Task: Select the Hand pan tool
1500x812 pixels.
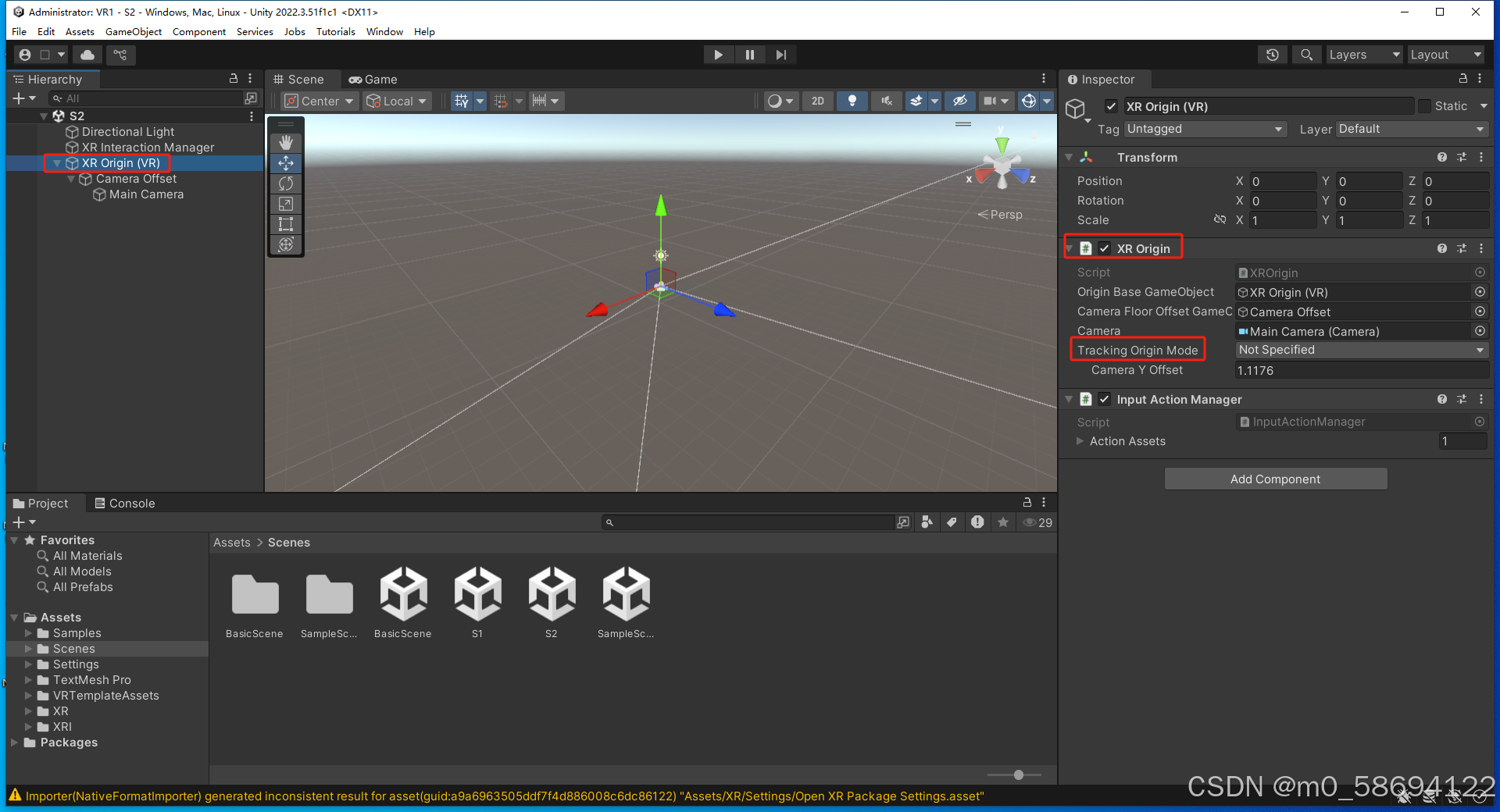Action: 285,142
